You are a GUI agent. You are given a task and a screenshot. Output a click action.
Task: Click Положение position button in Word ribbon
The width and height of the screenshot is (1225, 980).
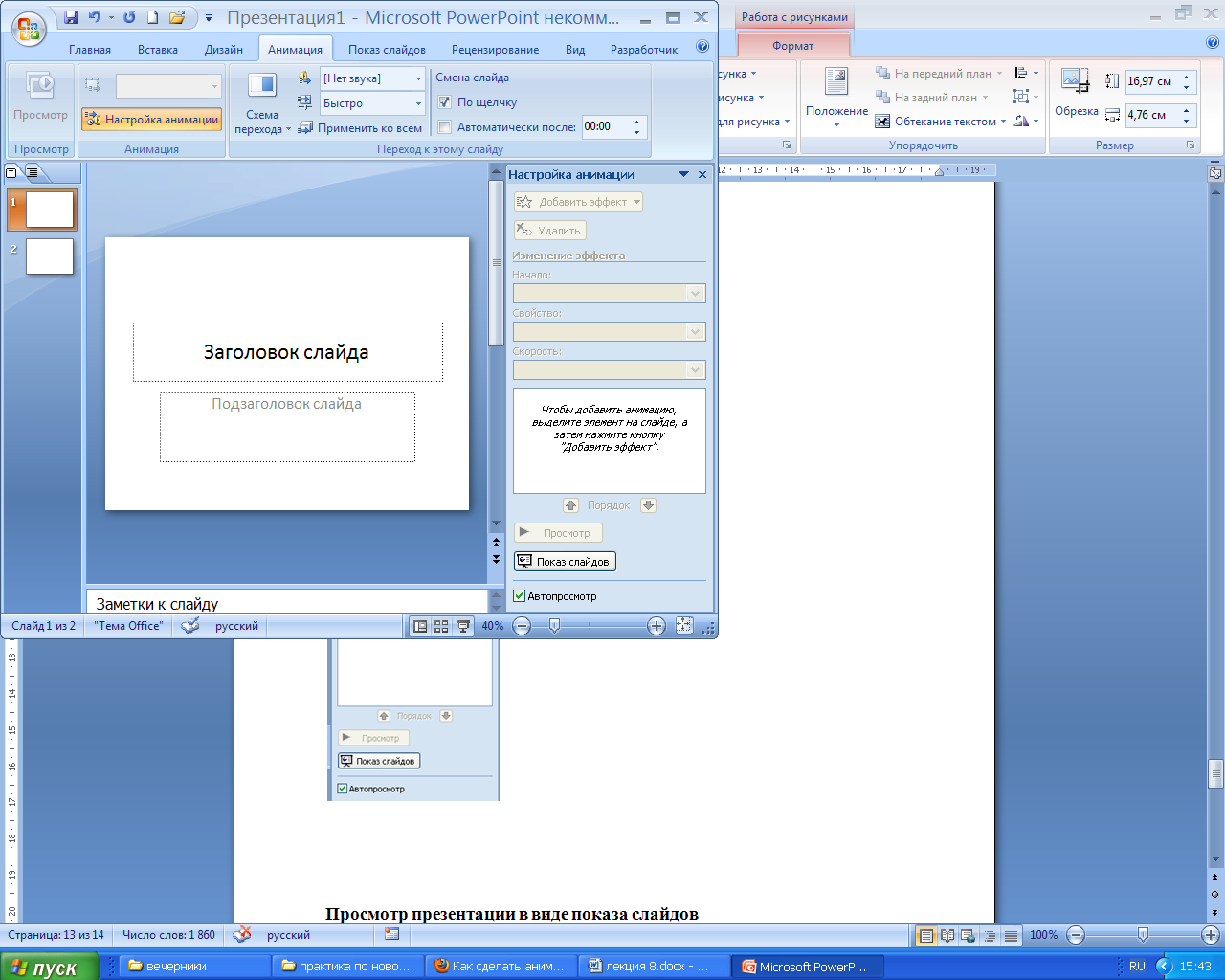[836, 98]
